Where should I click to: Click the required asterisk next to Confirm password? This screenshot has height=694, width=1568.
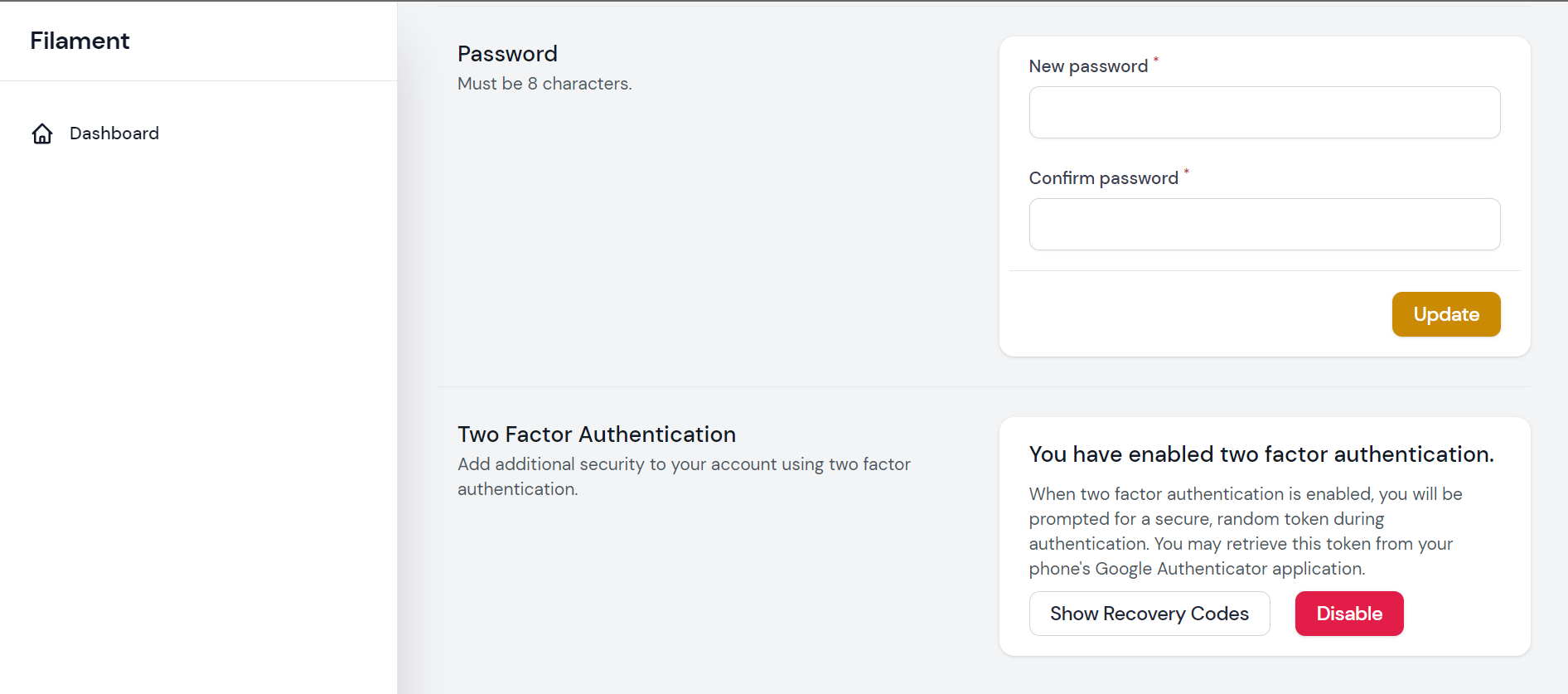coord(1187,172)
